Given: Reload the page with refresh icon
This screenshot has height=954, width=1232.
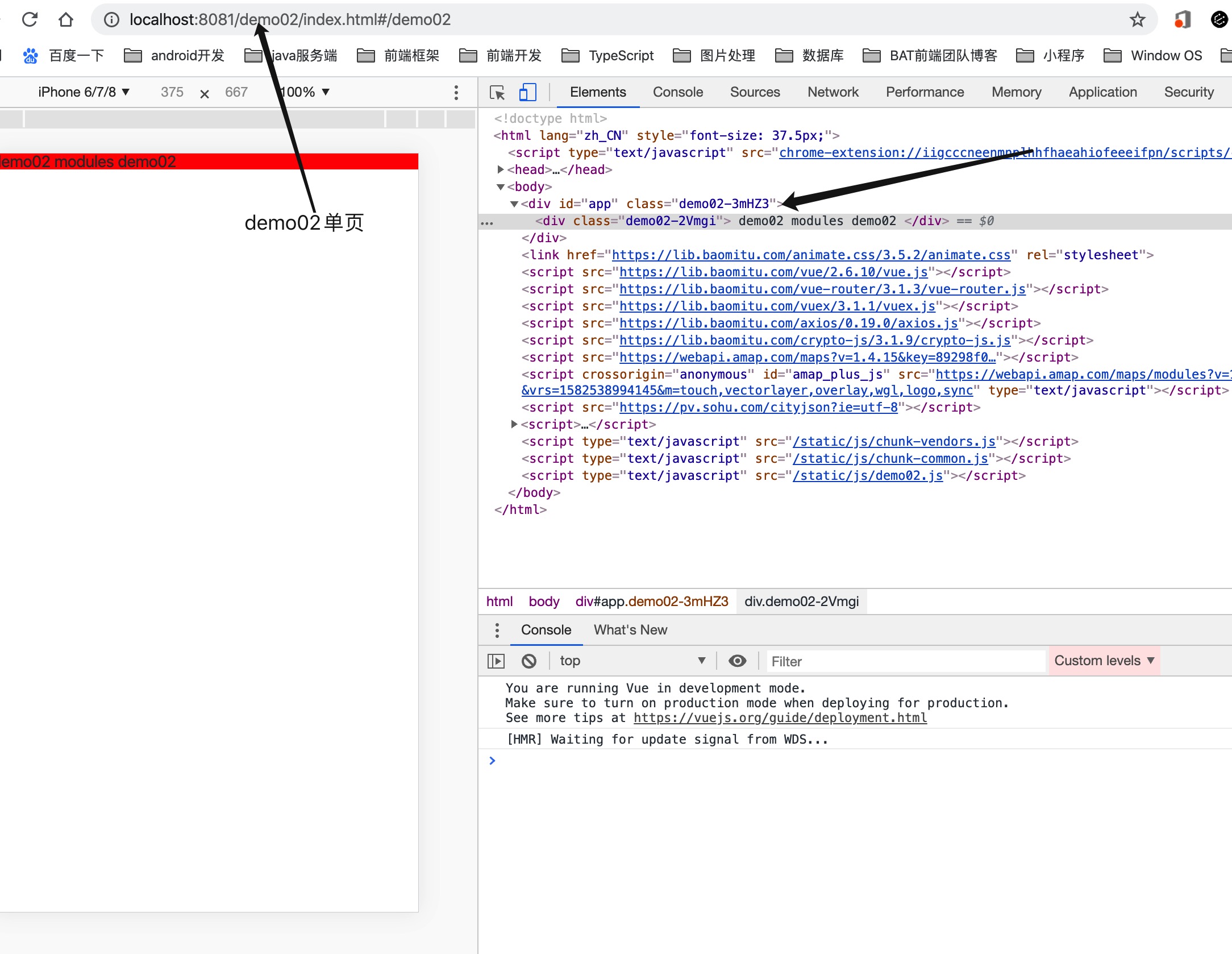Looking at the screenshot, I should click(30, 20).
